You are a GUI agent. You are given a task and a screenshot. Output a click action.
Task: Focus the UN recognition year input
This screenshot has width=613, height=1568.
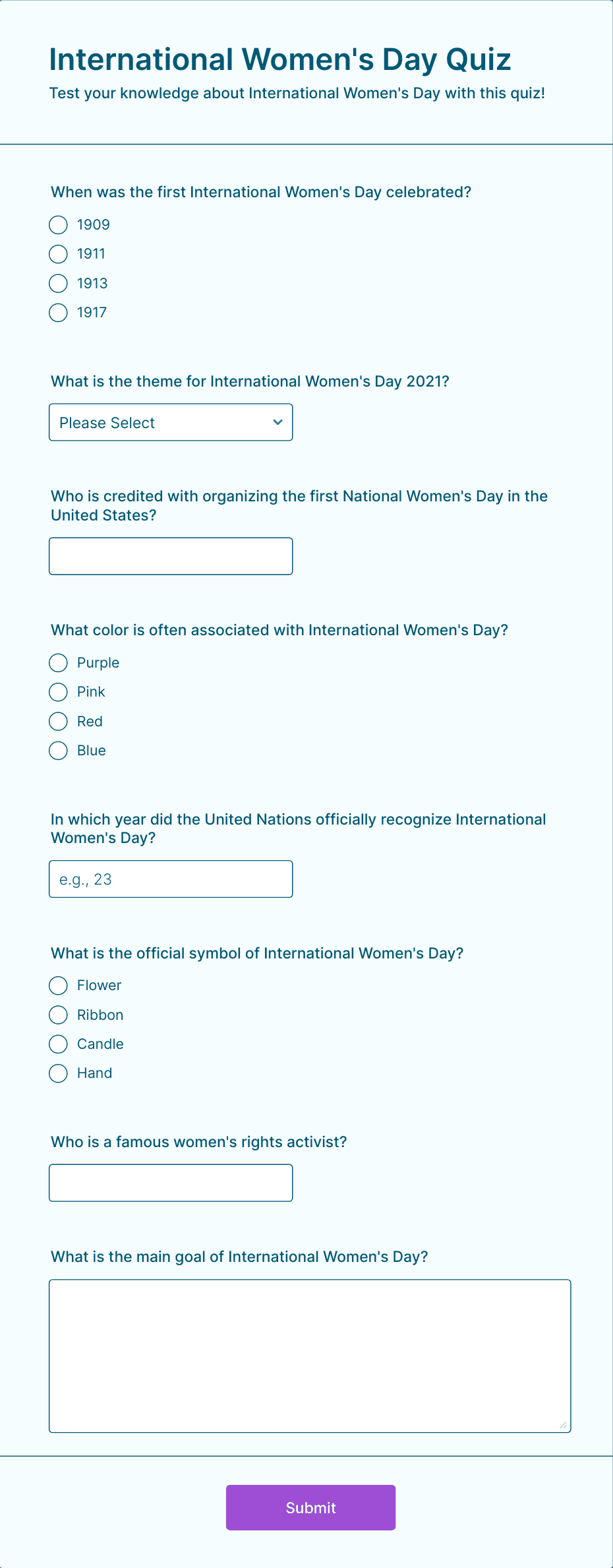170,879
